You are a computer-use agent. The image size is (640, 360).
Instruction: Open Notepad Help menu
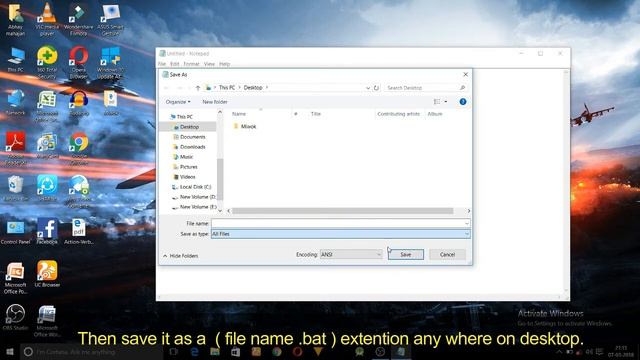(x=224, y=64)
